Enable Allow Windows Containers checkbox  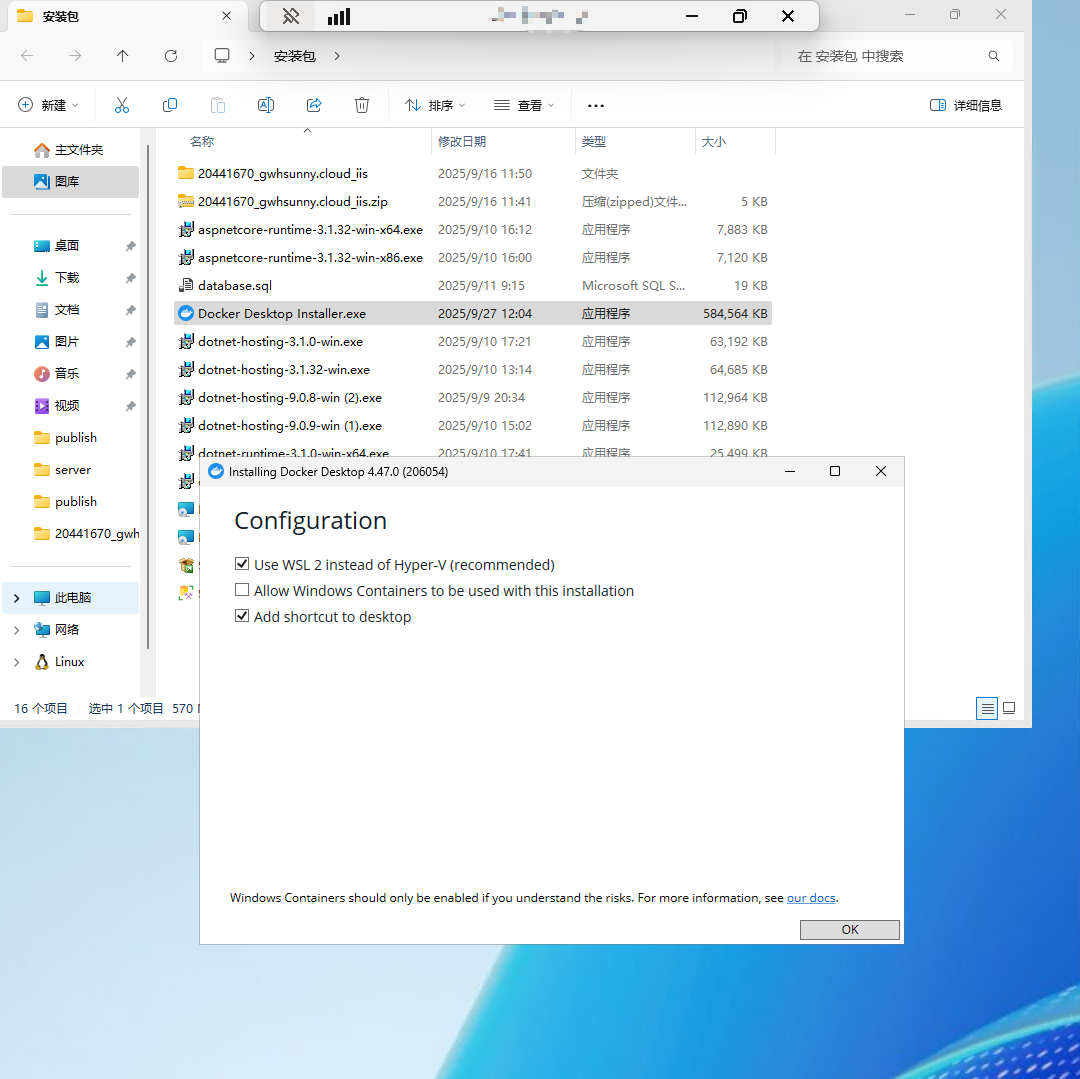tap(242, 590)
